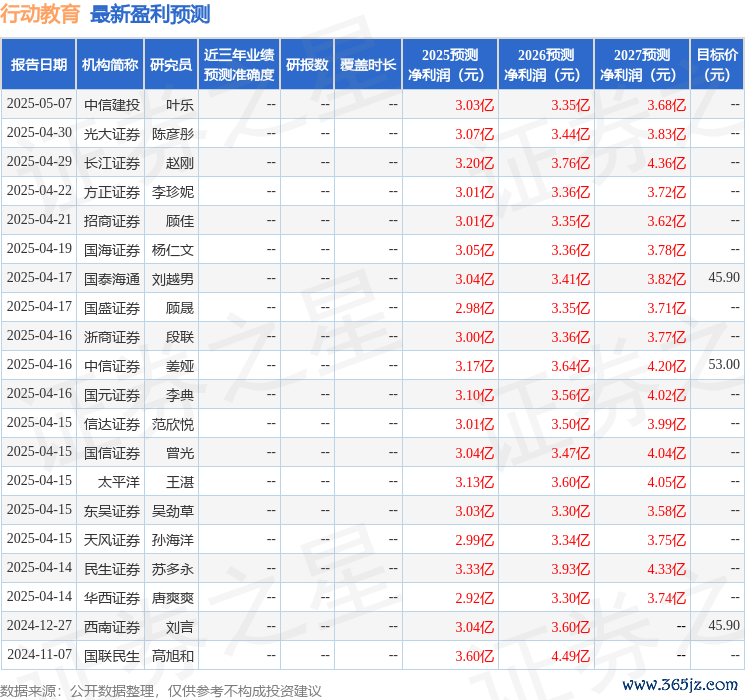This screenshot has width=745, height=700.
Task: Select the 招商证券 institution cell
Action: click(112, 221)
